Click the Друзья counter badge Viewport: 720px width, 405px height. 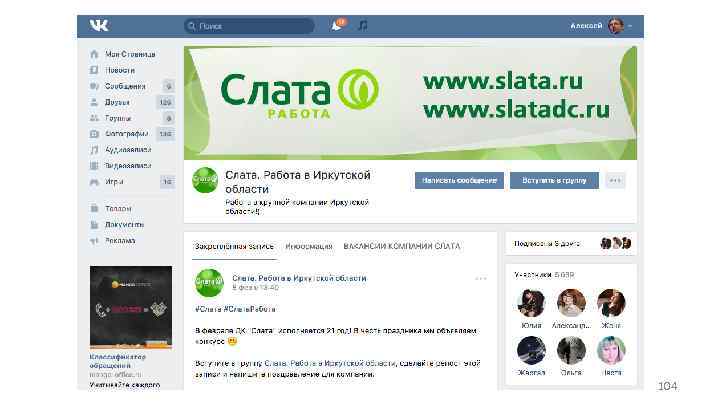click(165, 102)
